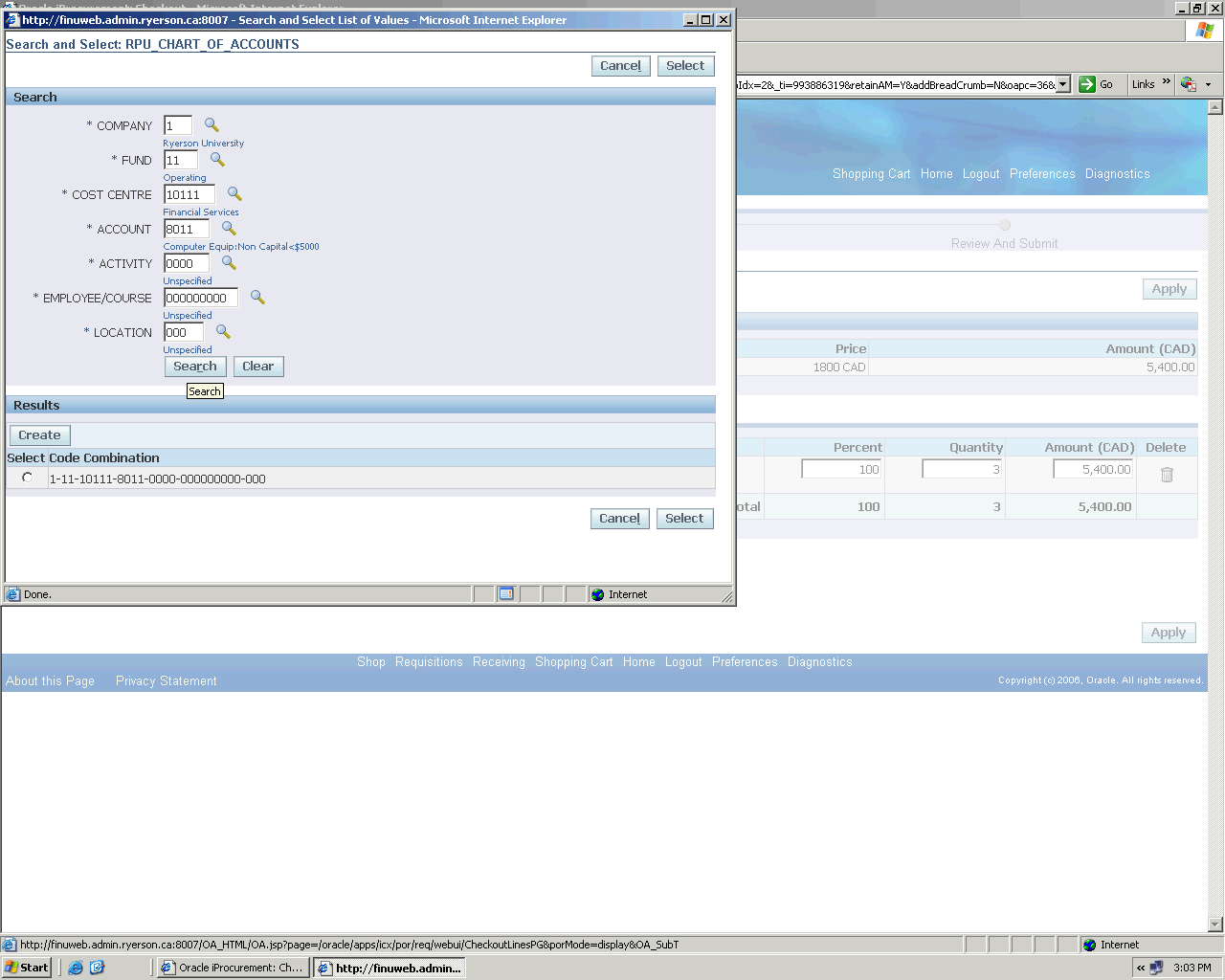
Task: Expand the Links toolbar chevron
Action: coord(1166,82)
